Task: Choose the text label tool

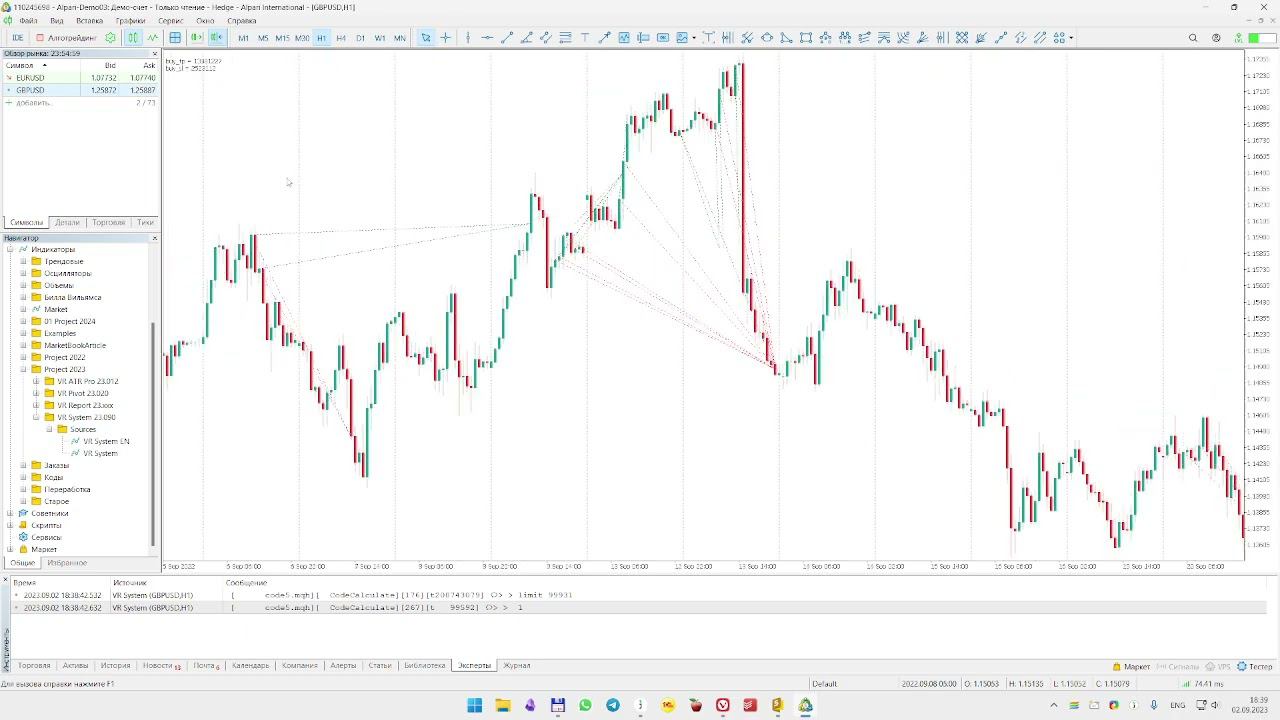Action: pyautogui.click(x=585, y=38)
